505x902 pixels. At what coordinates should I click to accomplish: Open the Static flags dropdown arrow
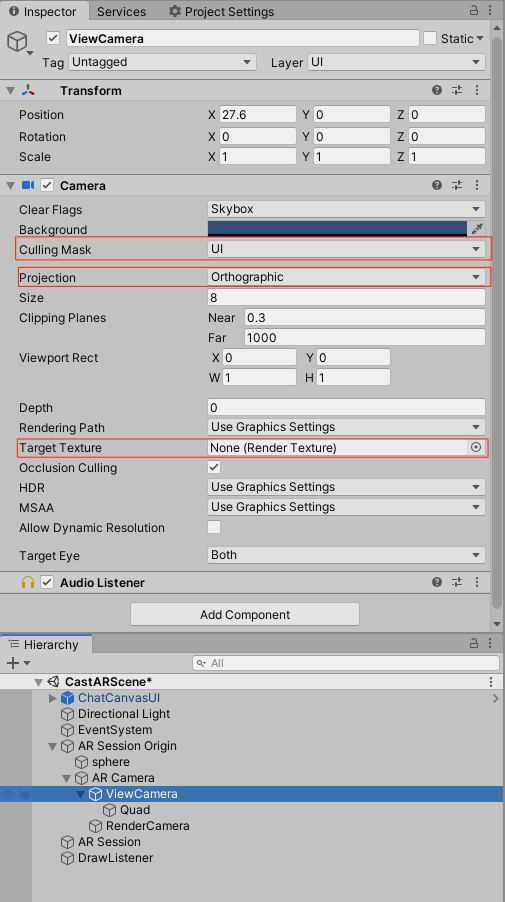click(x=480, y=39)
